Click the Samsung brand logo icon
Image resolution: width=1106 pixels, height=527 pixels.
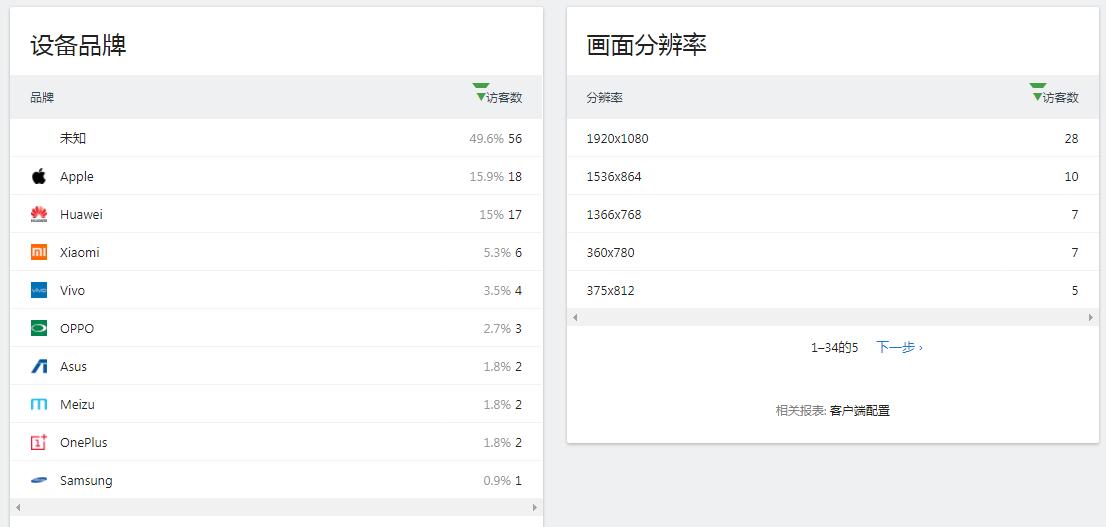coord(39,481)
